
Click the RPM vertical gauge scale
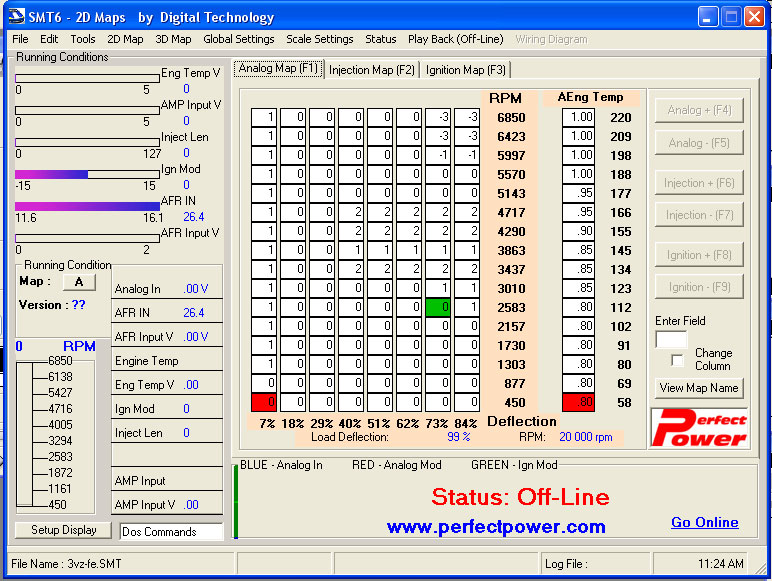click(x=55, y=432)
